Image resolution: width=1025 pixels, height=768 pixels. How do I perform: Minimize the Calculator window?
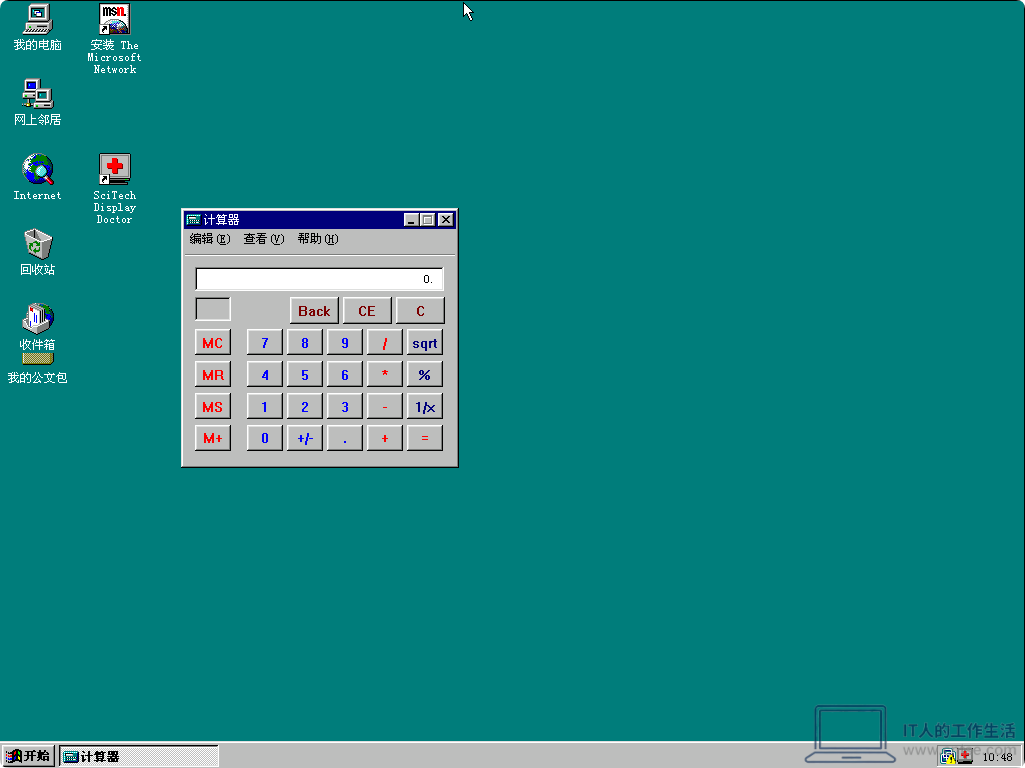coord(411,220)
